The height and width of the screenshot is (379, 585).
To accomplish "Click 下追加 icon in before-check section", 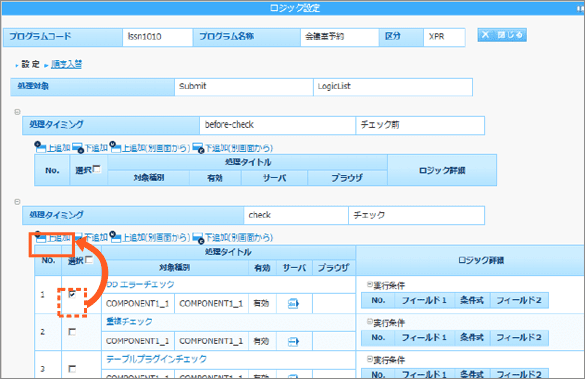I will click(78, 148).
